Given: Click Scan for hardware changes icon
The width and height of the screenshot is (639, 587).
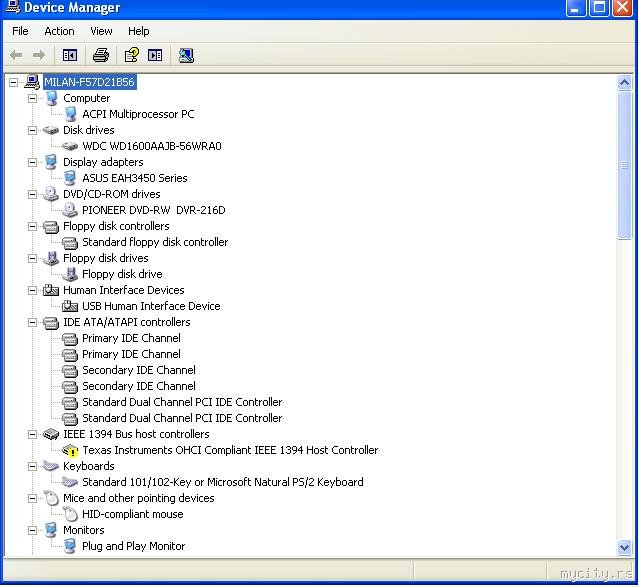Looking at the screenshot, I should [x=186, y=55].
